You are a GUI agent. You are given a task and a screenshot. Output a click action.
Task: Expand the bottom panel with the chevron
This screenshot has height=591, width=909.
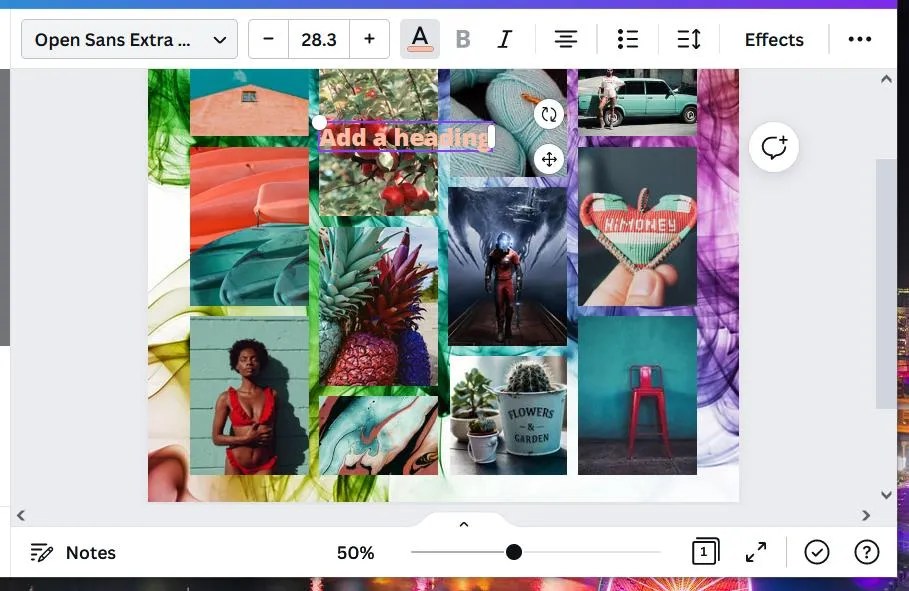[x=463, y=523]
